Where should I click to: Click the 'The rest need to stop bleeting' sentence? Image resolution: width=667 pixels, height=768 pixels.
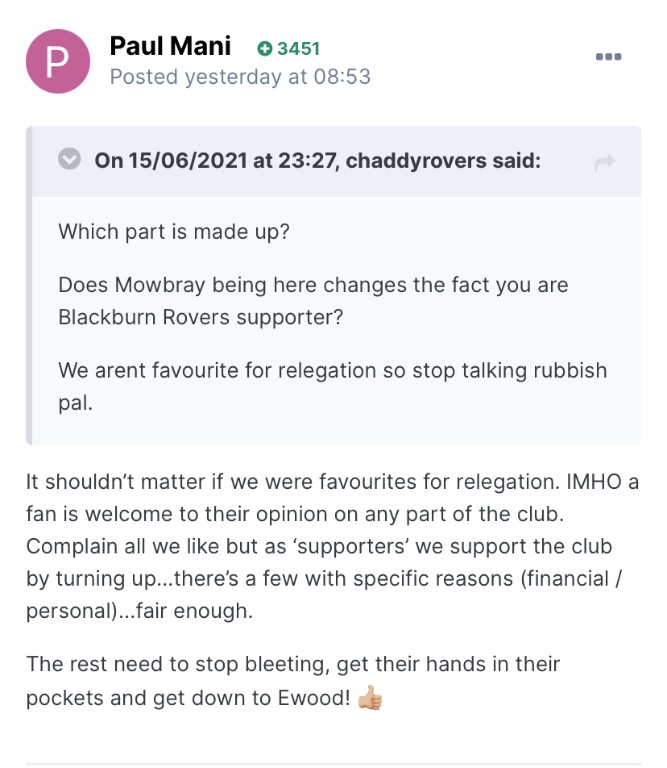[294, 664]
